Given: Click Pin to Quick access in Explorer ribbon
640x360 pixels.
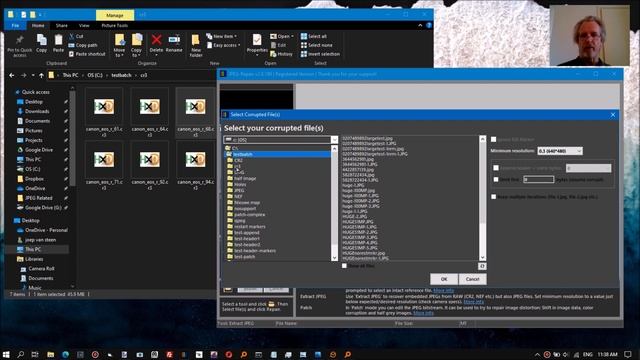Looking at the screenshot, I should pos(20,45).
